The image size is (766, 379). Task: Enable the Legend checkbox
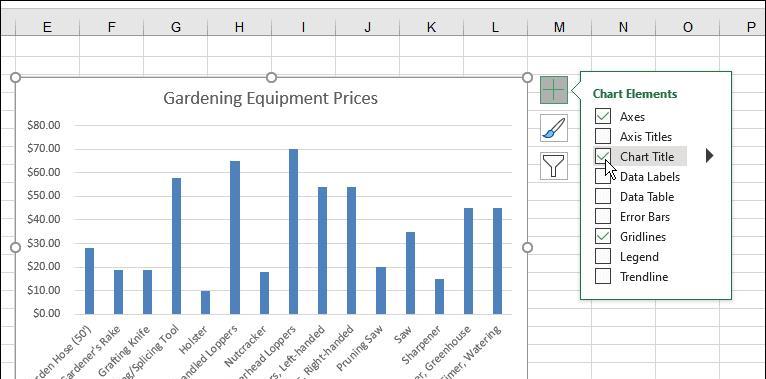(603, 256)
